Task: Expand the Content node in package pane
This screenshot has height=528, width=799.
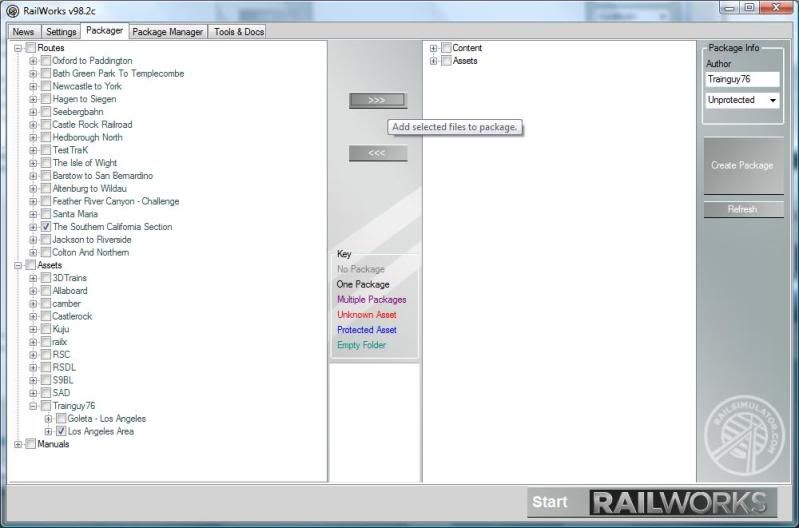Action: pos(433,48)
